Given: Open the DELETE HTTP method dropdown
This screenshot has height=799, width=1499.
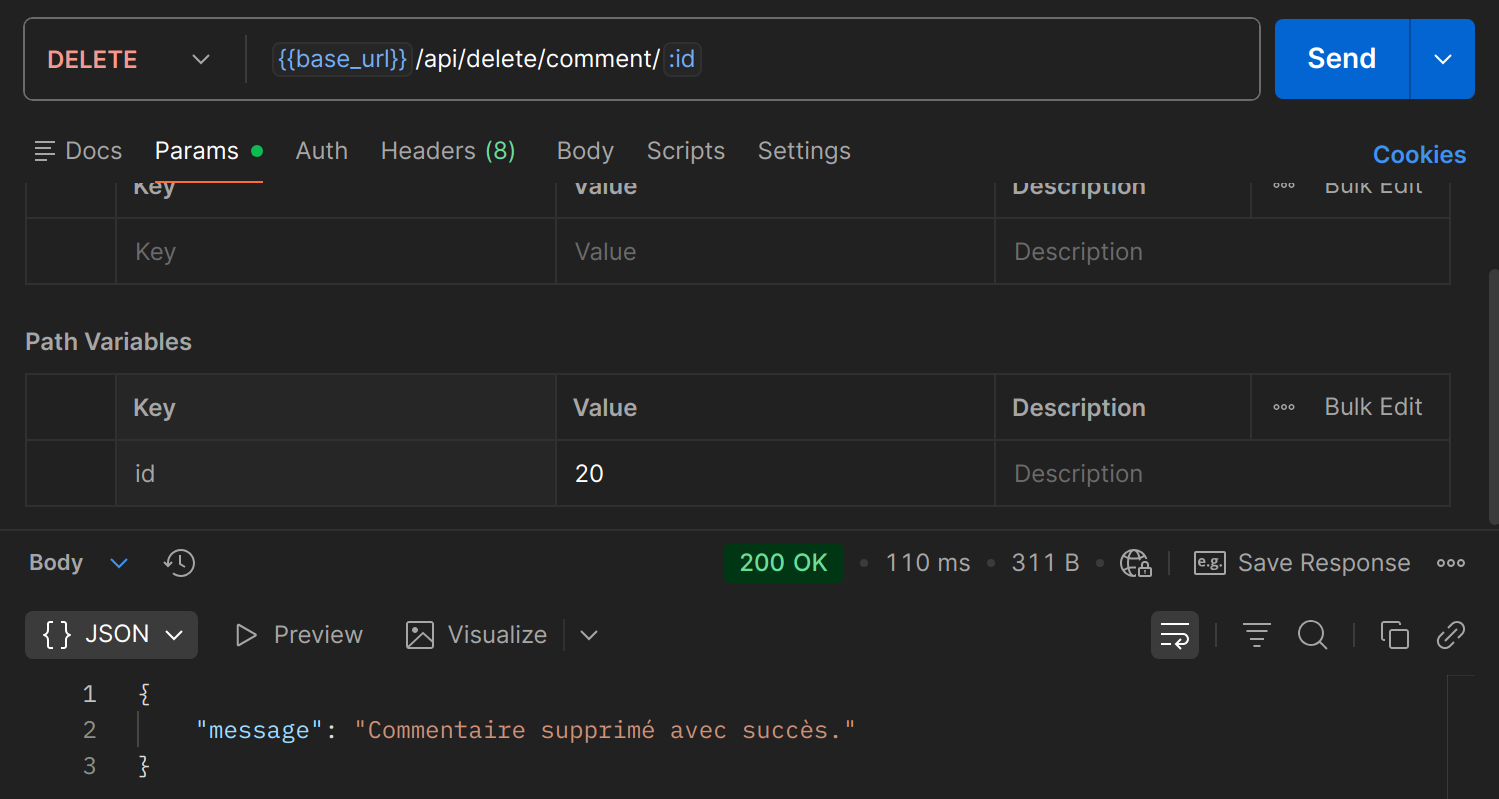Looking at the screenshot, I should click(x=130, y=59).
